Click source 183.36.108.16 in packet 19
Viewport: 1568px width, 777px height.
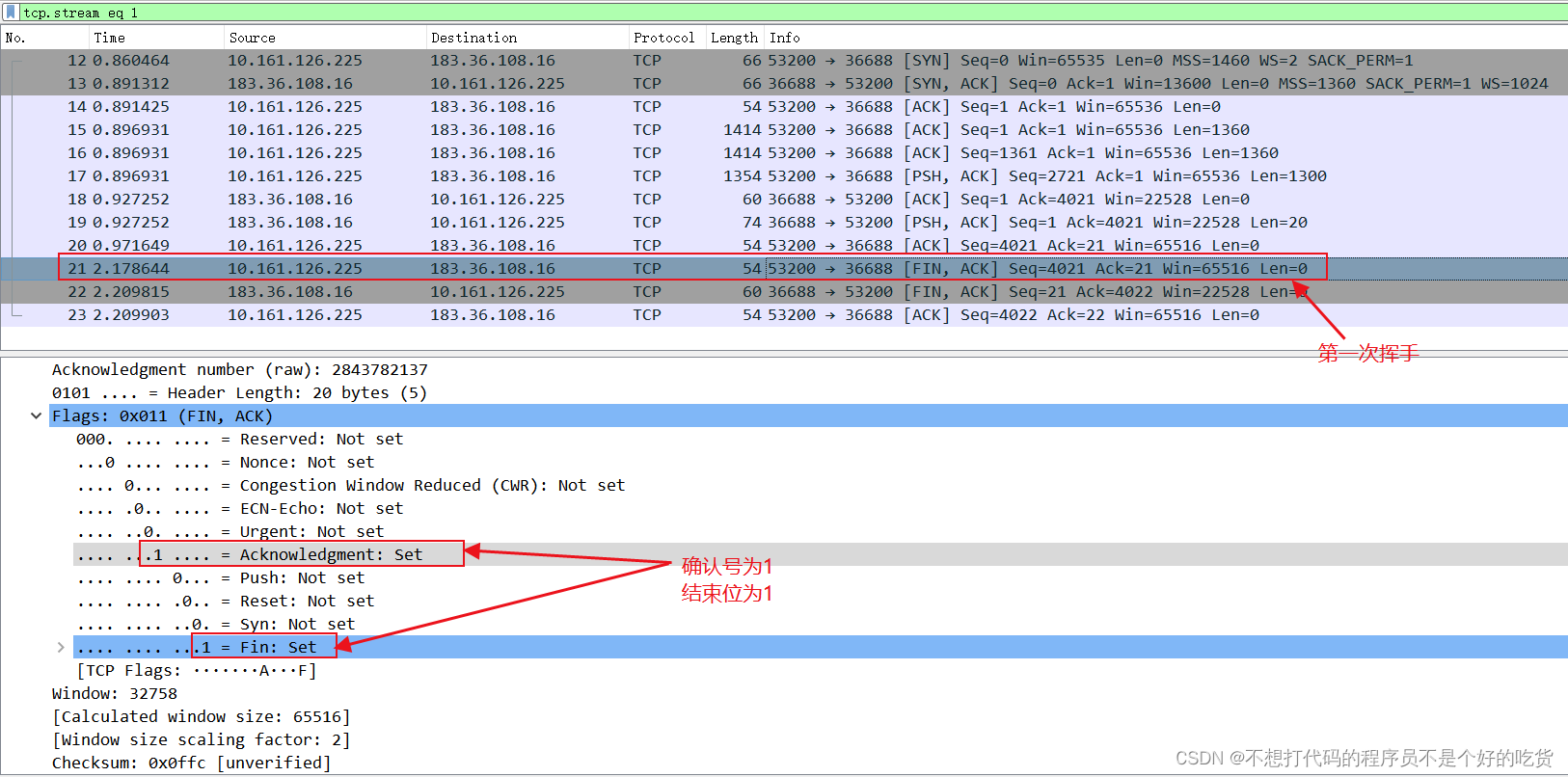(290, 223)
